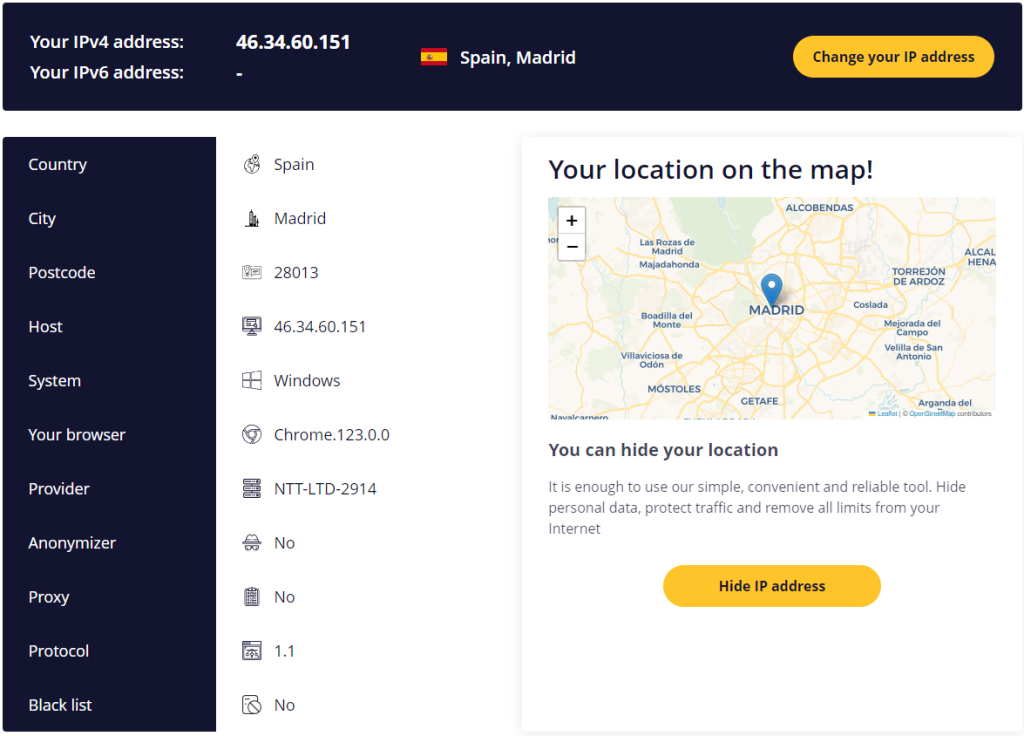Click the blue map location pin
This screenshot has height=736, width=1024.
click(x=771, y=290)
